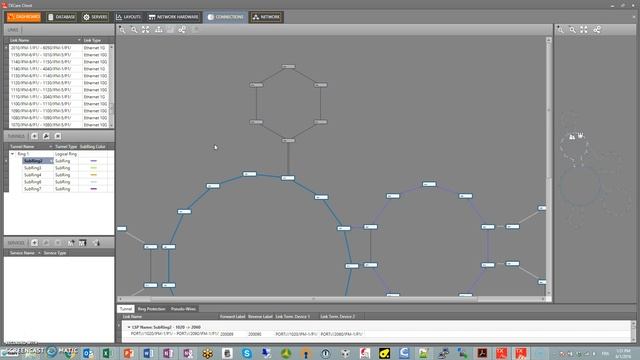Click first M-arrow icon in Services toolbar
The image size is (640, 360).
point(71,242)
